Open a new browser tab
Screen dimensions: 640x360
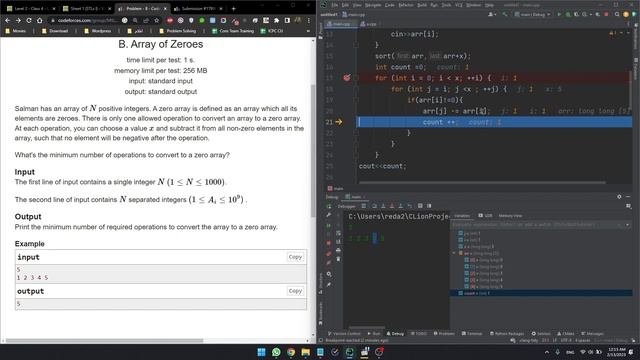[233, 8]
